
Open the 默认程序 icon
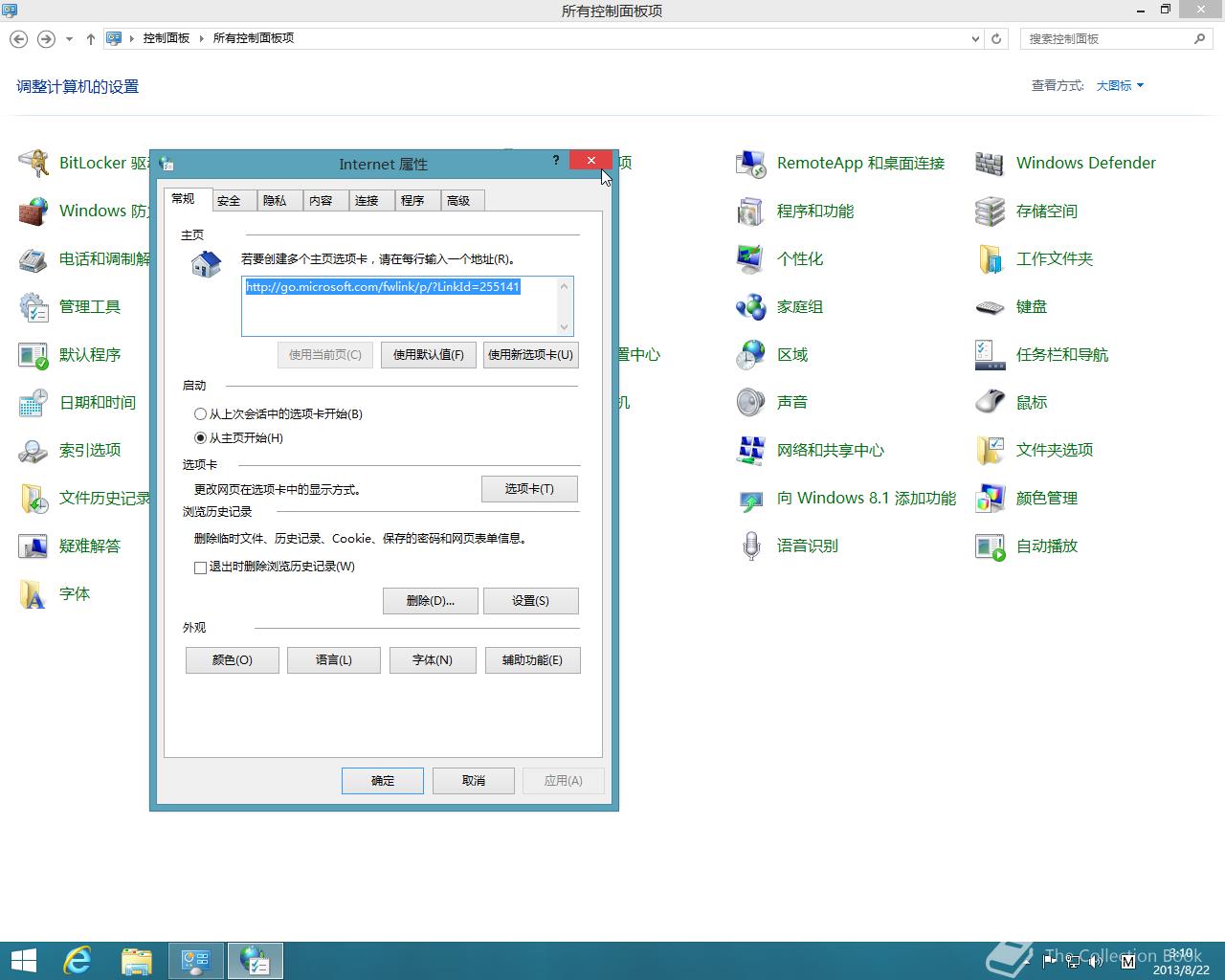tap(33, 354)
